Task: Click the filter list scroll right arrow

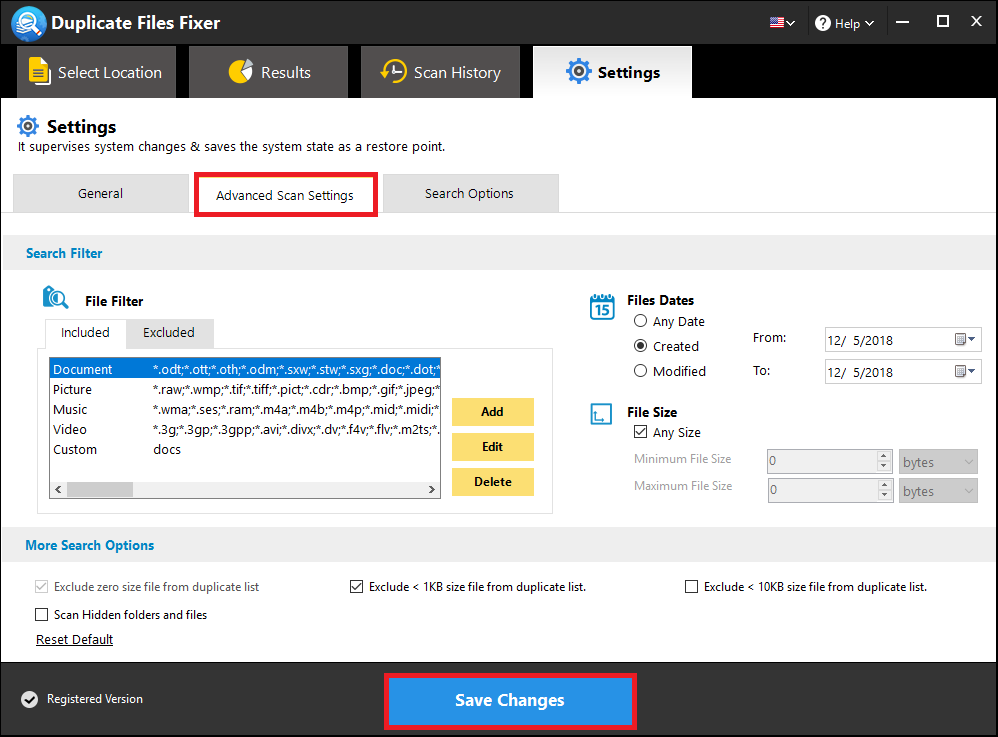Action: [x=432, y=489]
